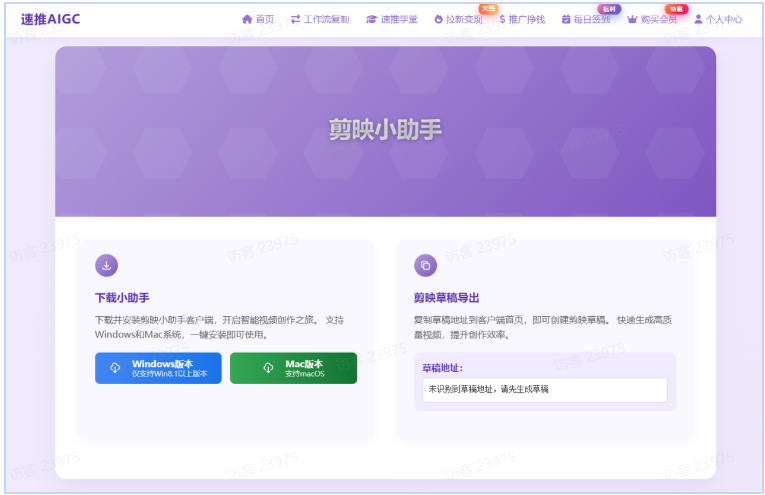765x495 pixels.
Task: Click the 福利 badge above 每日签到
Action: pyautogui.click(x=609, y=8)
